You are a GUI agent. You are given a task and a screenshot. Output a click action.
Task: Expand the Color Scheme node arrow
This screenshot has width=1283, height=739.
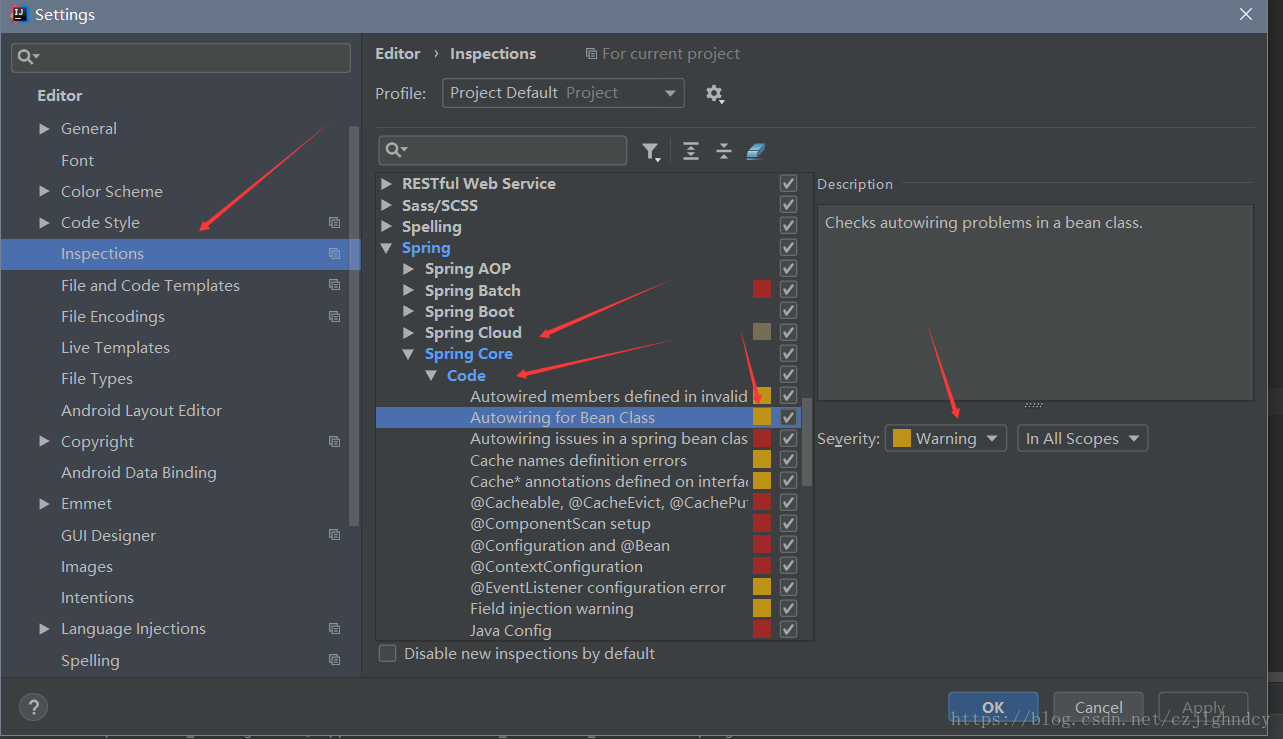[44, 192]
